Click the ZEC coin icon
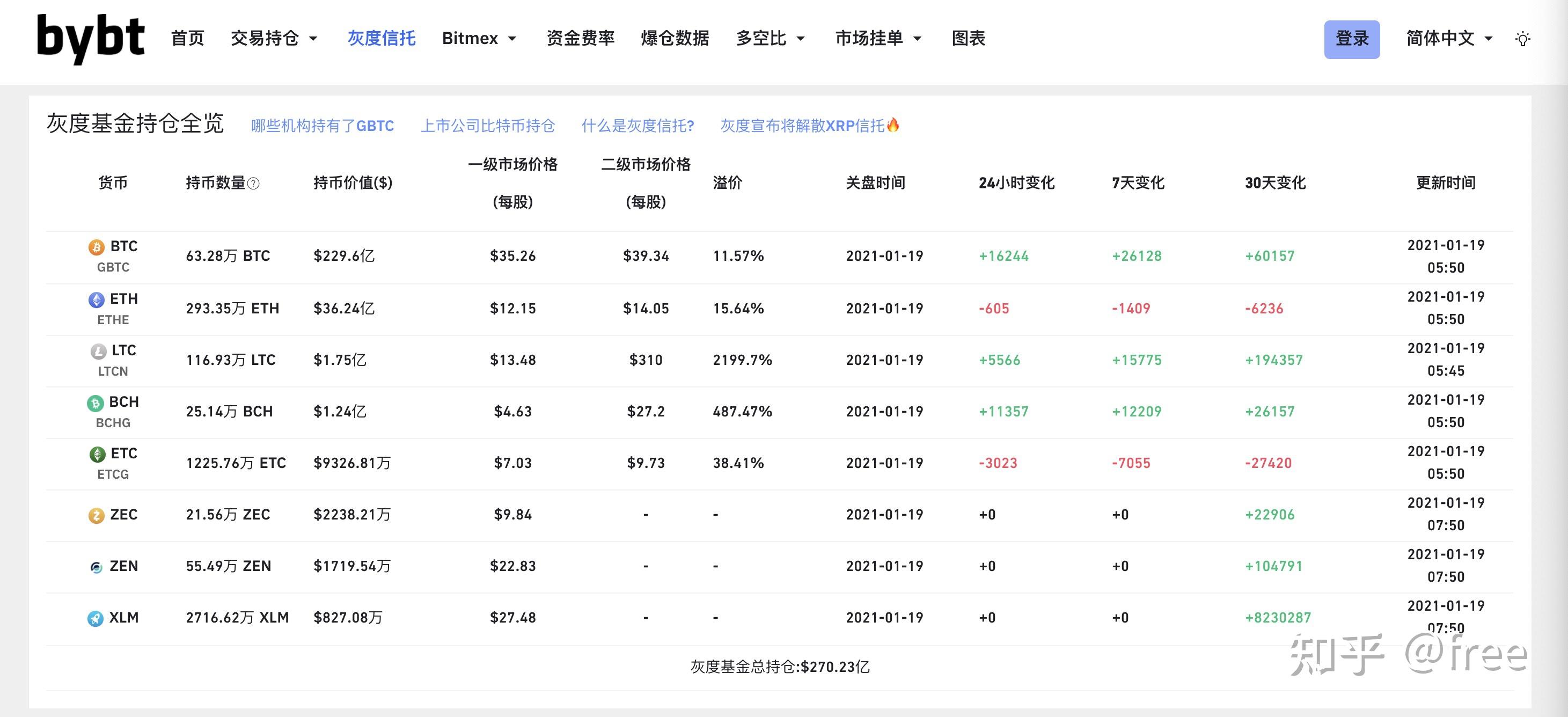The width and height of the screenshot is (1568, 717). 96,516
